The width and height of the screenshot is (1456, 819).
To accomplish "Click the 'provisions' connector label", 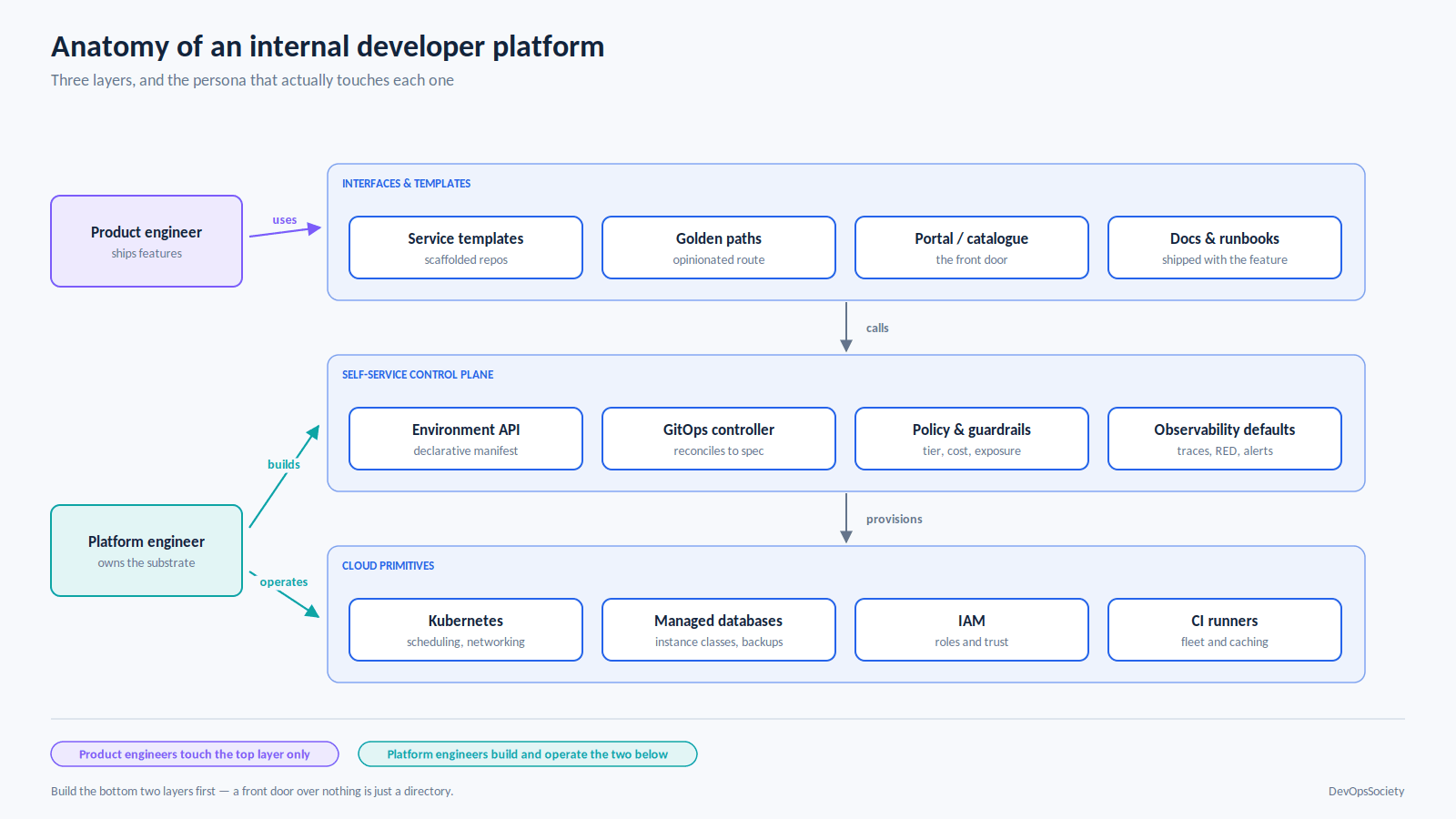I will [895, 520].
